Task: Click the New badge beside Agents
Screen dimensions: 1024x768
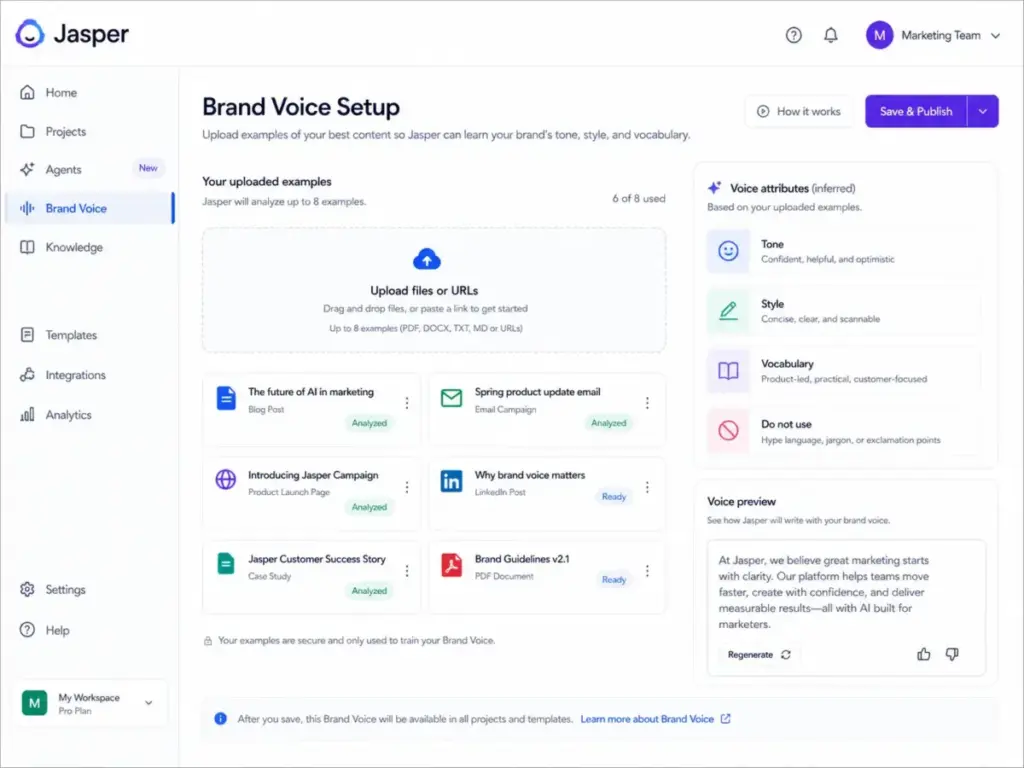Action: point(148,168)
